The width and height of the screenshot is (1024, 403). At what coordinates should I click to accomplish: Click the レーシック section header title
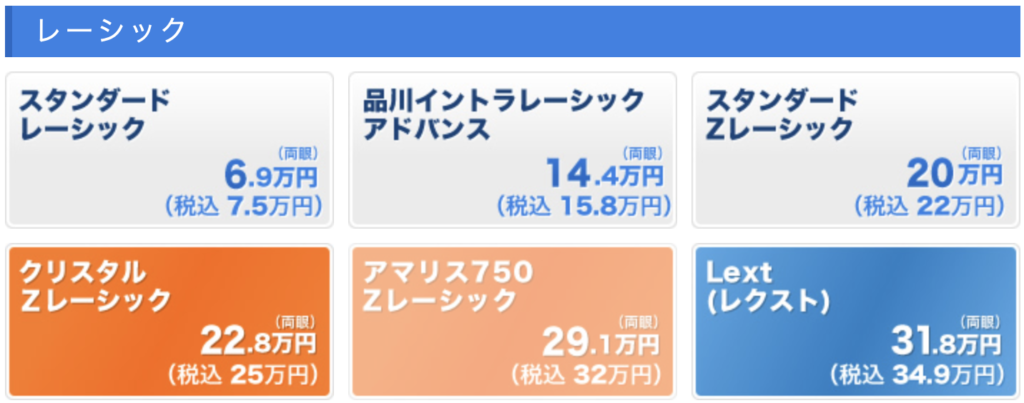112,31
